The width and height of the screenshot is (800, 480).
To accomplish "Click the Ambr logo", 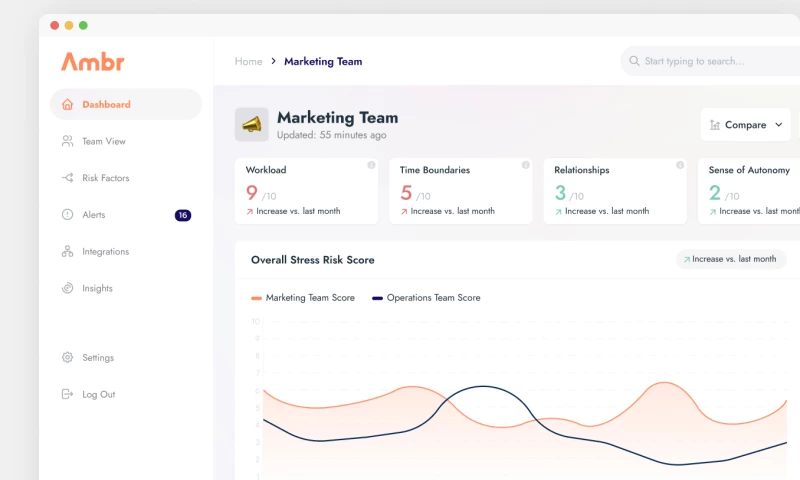I will (92, 61).
